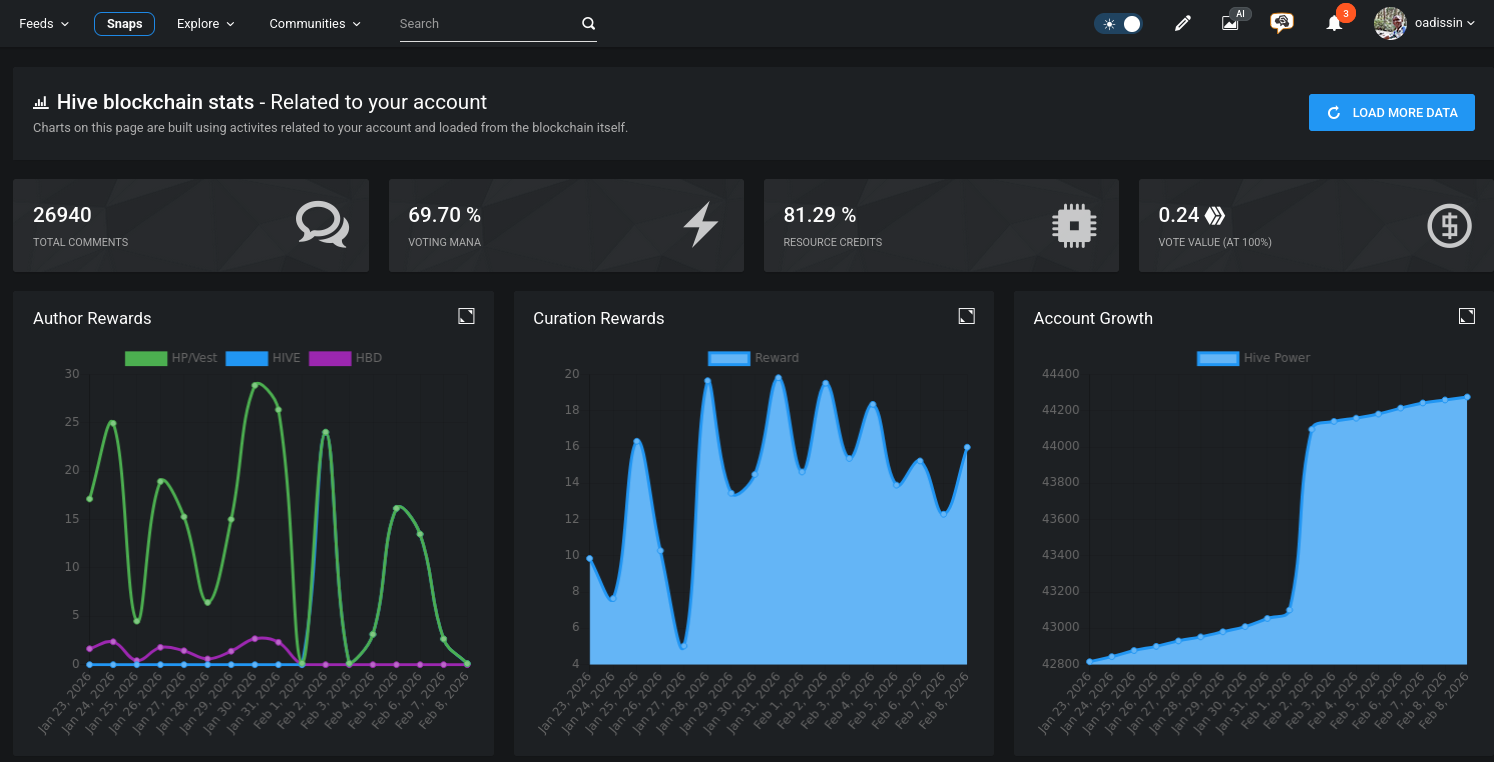Click the bar chart icon beside Hive blockchain stats

41,102
